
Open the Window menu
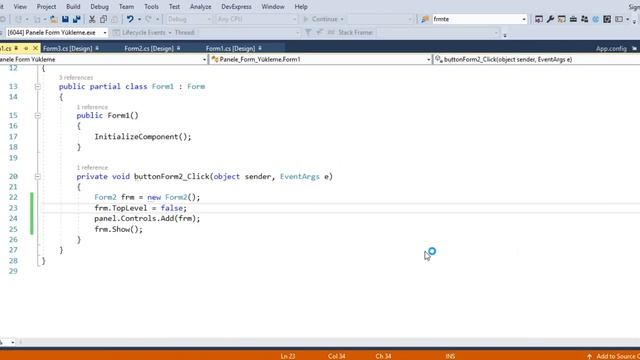tap(273, 7)
